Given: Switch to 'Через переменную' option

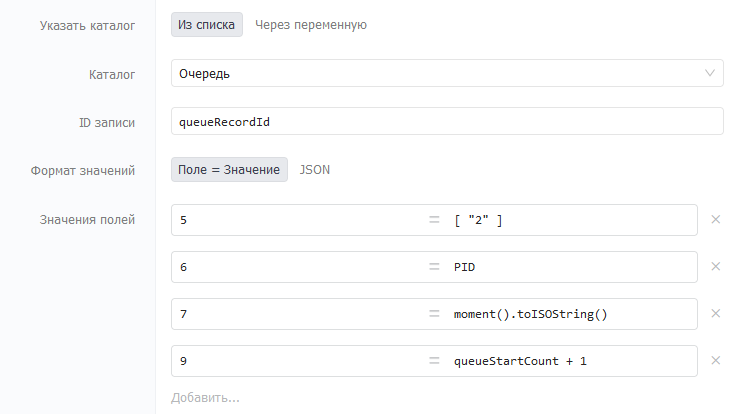Looking at the screenshot, I should tap(311, 24).
